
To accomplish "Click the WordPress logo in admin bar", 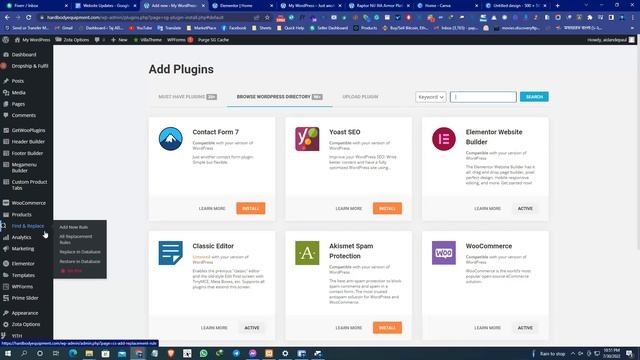I will point(6,40).
